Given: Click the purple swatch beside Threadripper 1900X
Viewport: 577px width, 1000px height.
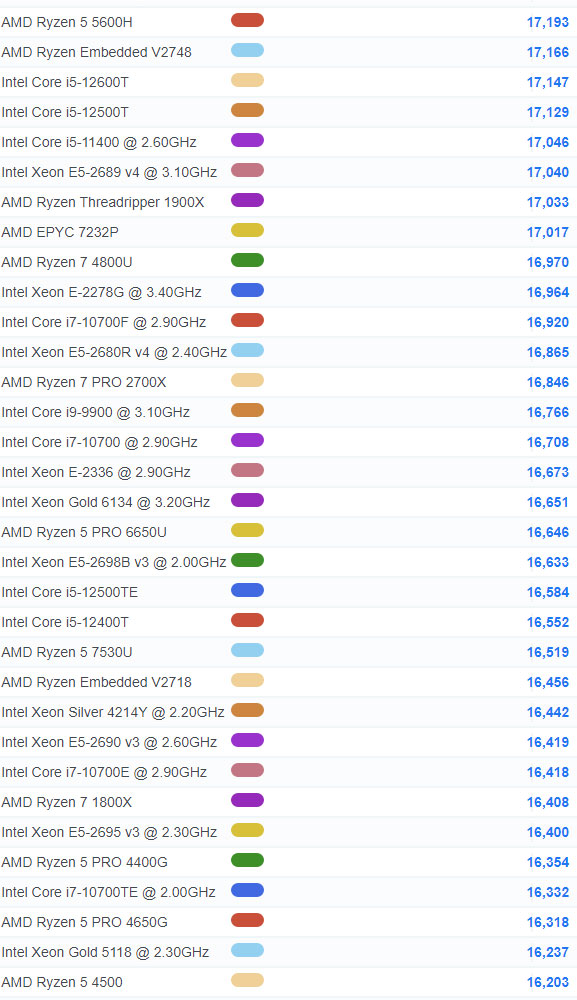Looking at the screenshot, I should click(247, 200).
